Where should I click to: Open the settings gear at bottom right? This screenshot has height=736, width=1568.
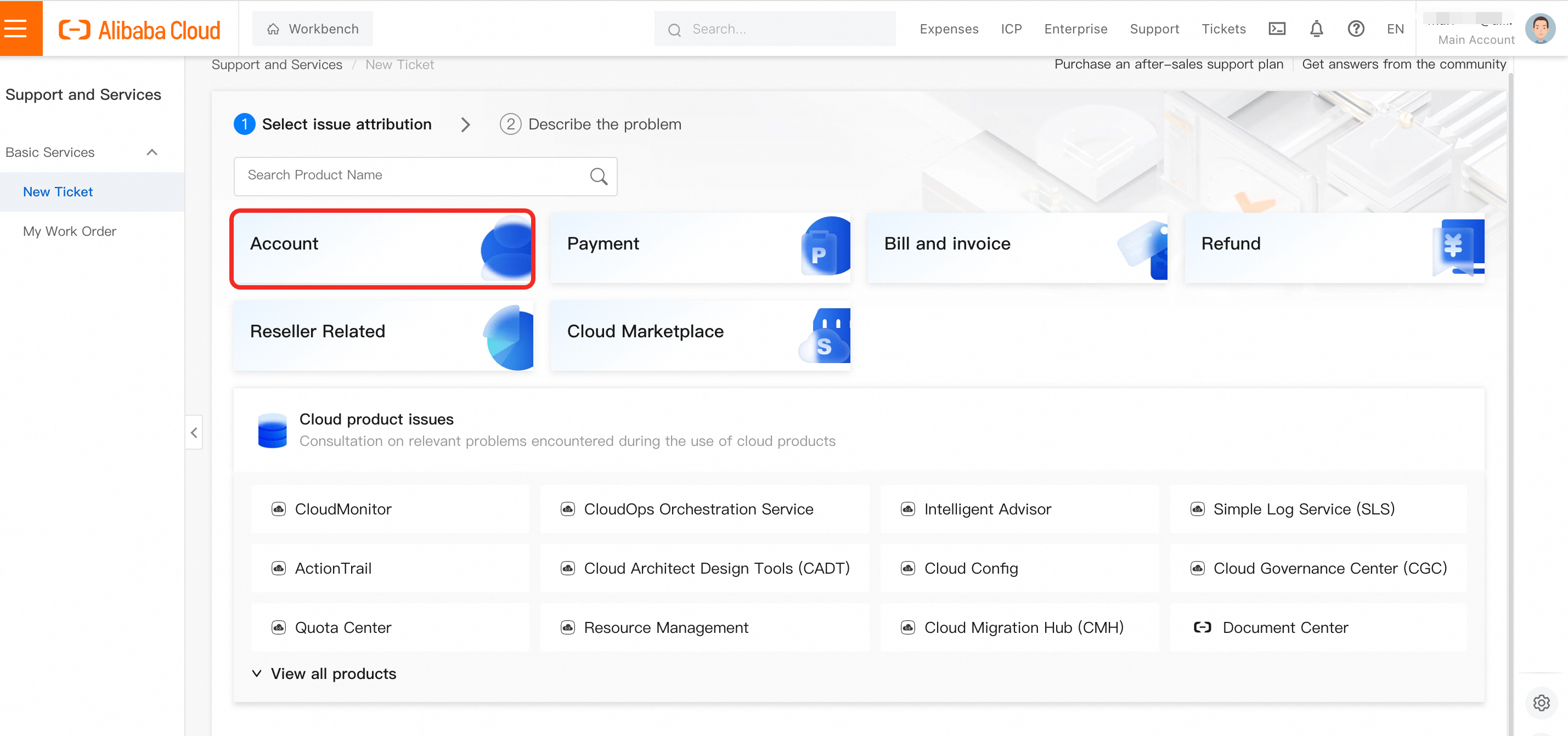1541,703
